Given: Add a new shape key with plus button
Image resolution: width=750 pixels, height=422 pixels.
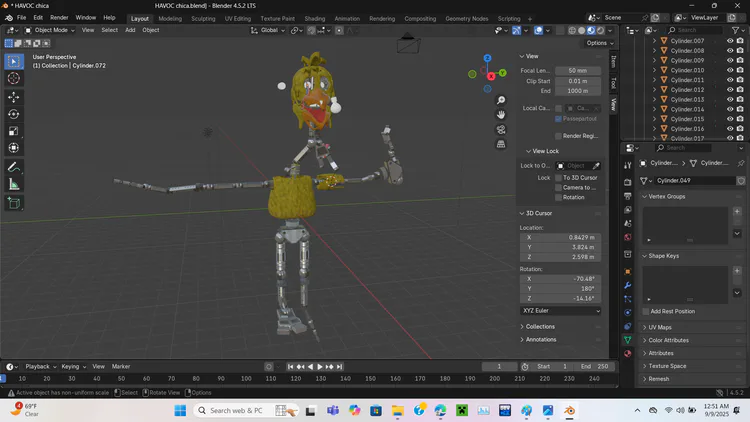Looking at the screenshot, I should coord(737,271).
